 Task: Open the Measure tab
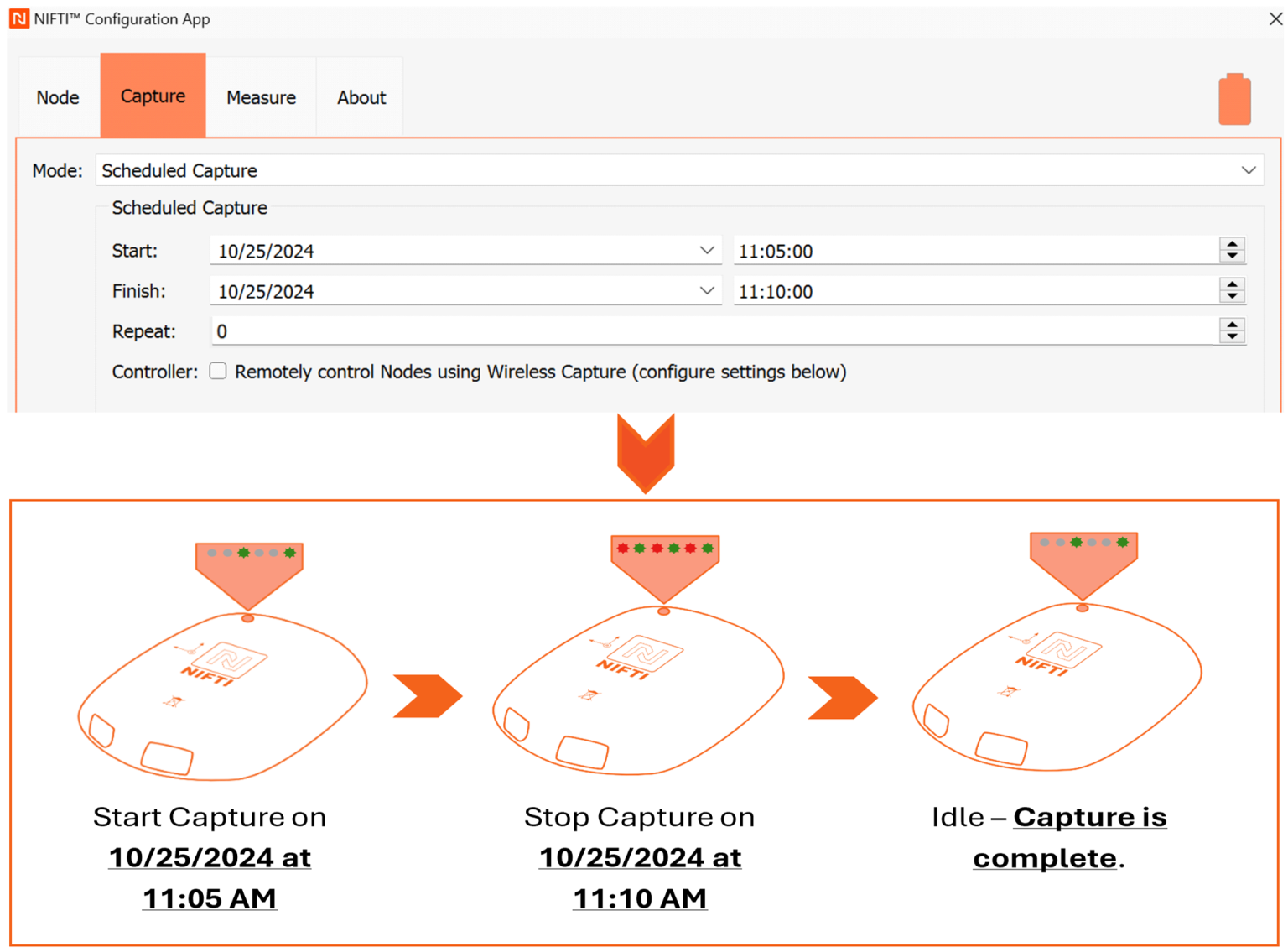click(261, 97)
